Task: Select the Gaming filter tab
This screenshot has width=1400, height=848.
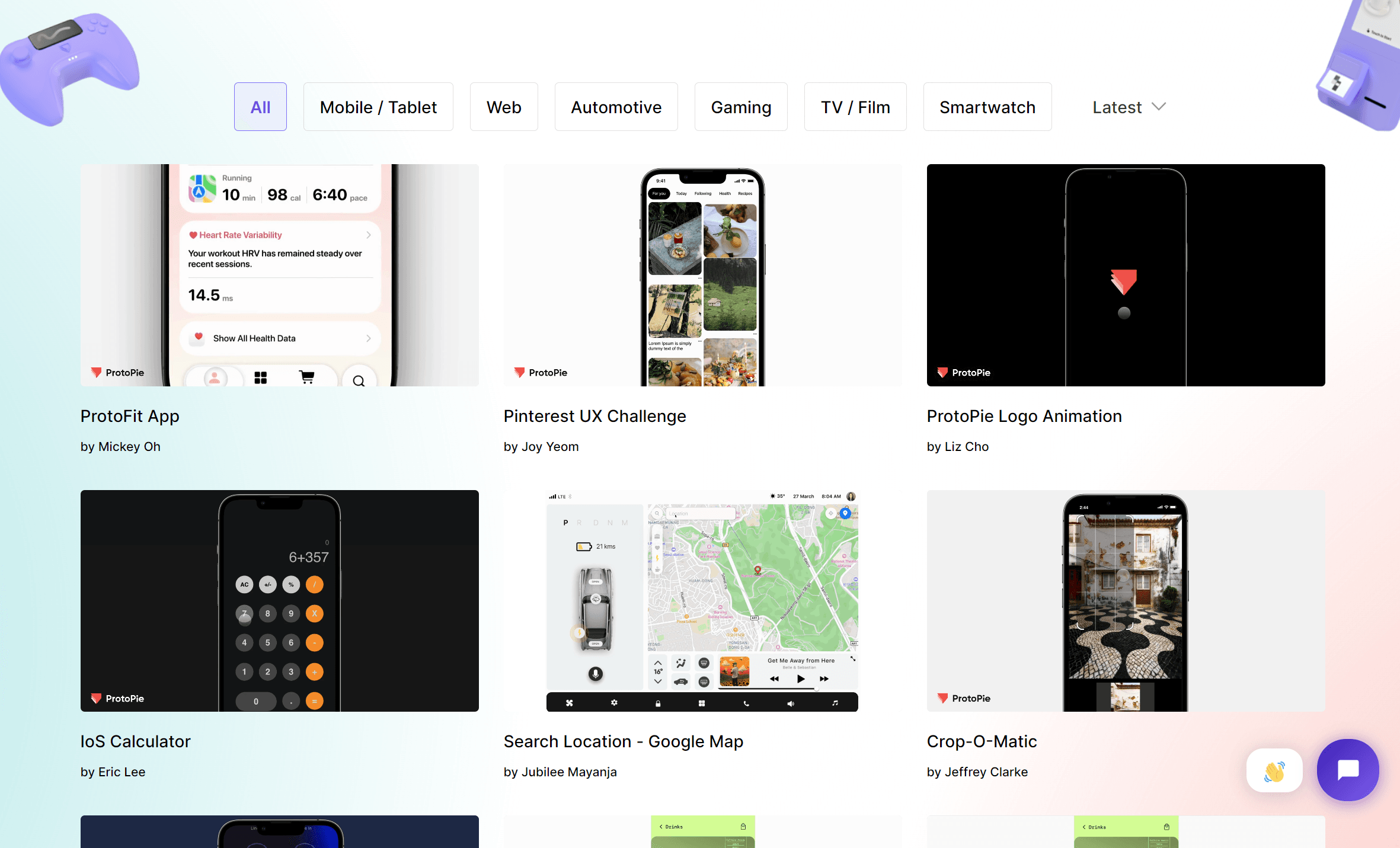Action: pyautogui.click(x=741, y=107)
